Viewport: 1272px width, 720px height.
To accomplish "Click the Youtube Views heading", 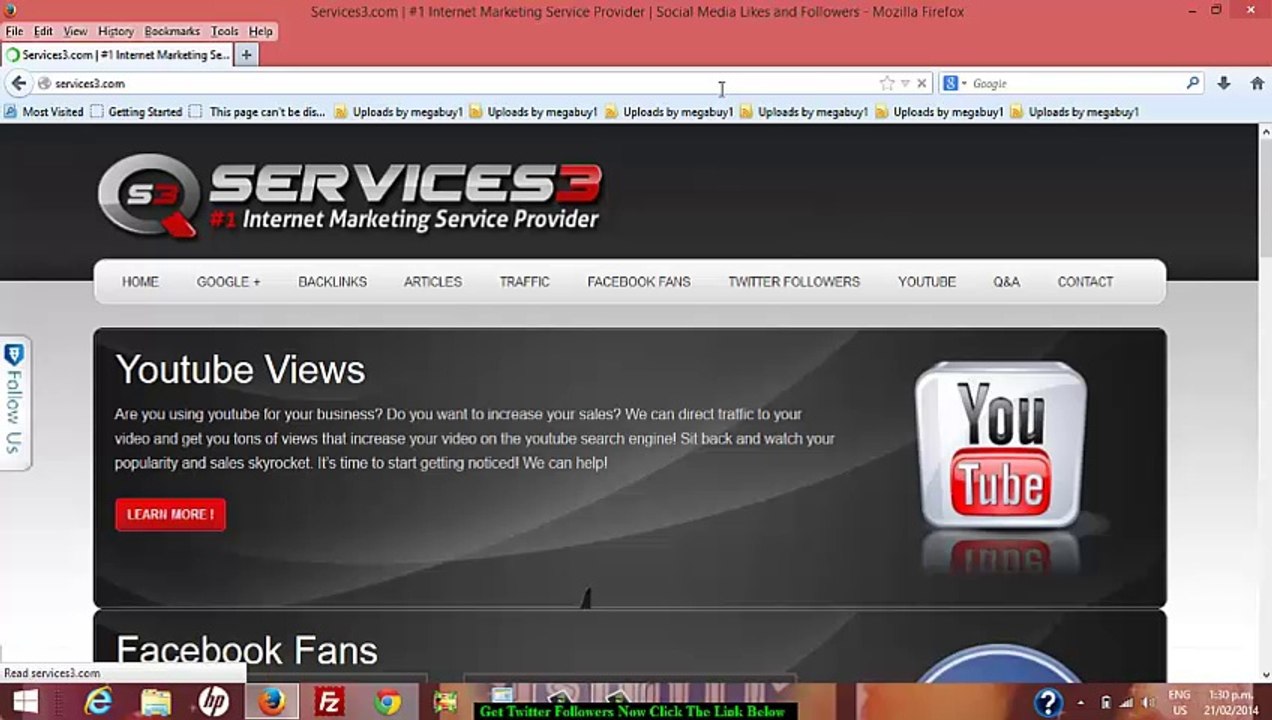I will tap(240, 370).
